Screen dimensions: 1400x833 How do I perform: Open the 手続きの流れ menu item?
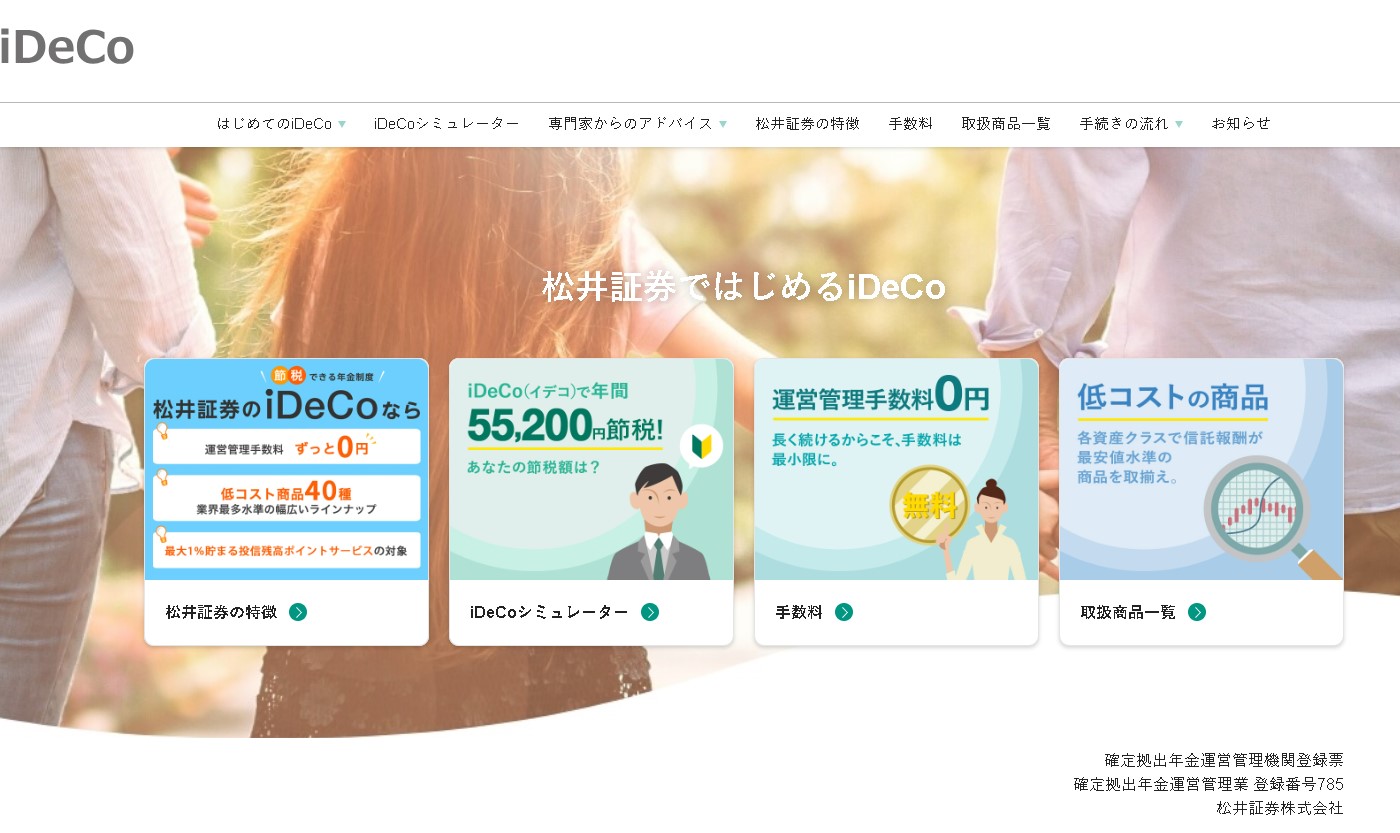[x=1124, y=124]
